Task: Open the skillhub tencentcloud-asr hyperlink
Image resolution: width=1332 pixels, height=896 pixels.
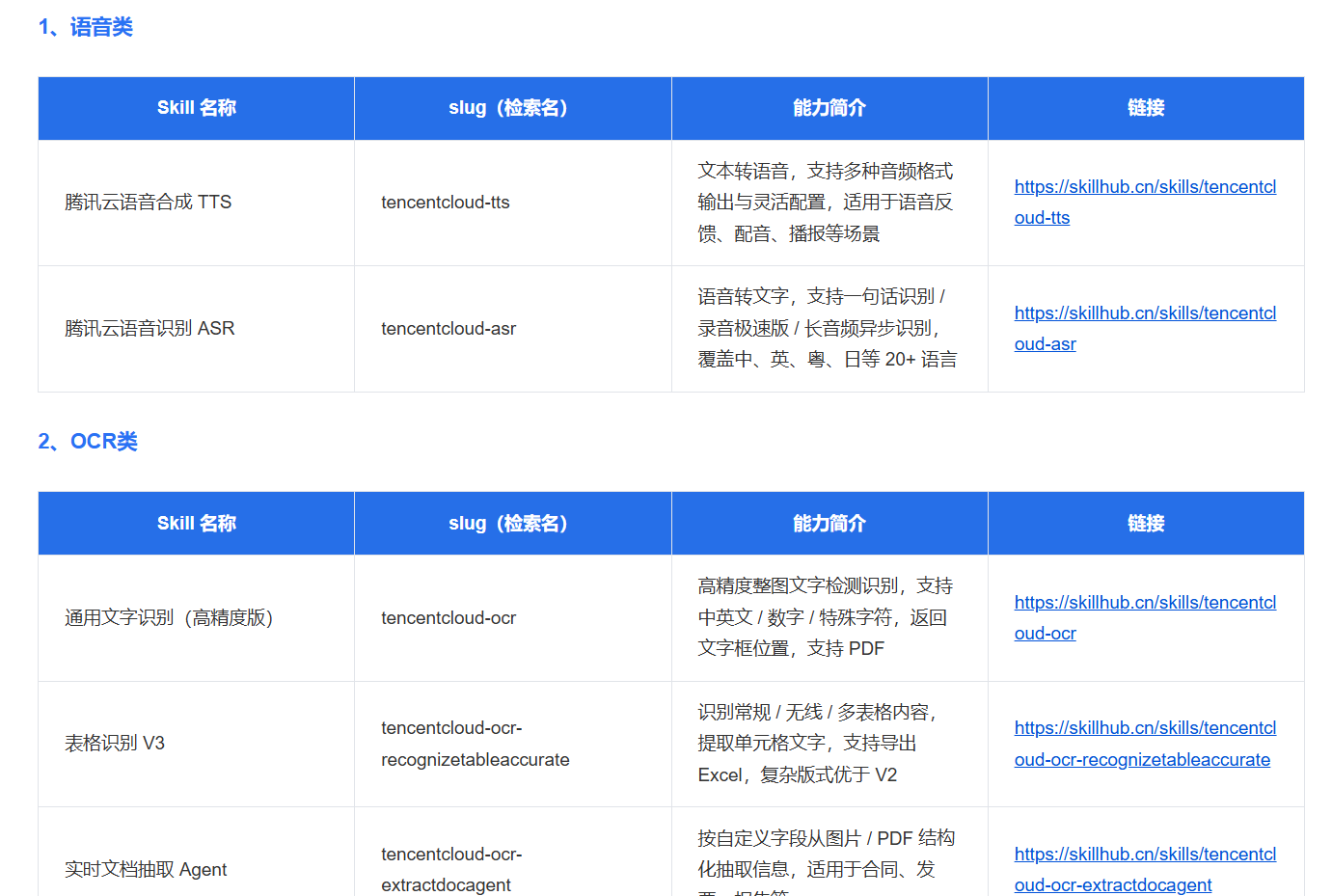Action: point(1145,329)
